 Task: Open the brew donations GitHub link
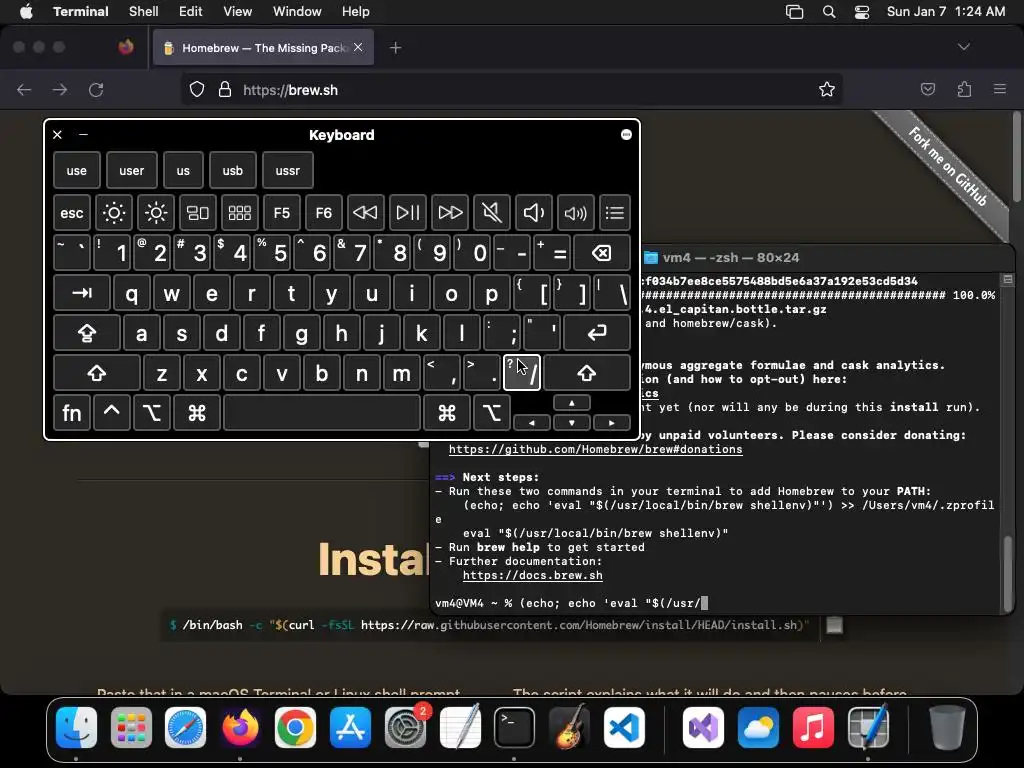point(596,449)
